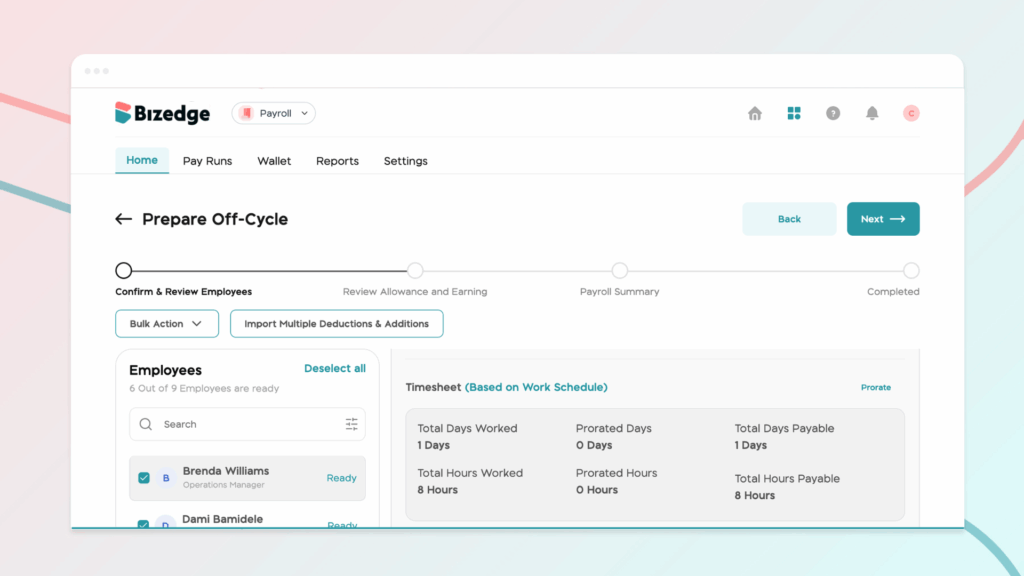The height and width of the screenshot is (576, 1024).
Task: Click the Deselect all link
Action: (x=335, y=369)
